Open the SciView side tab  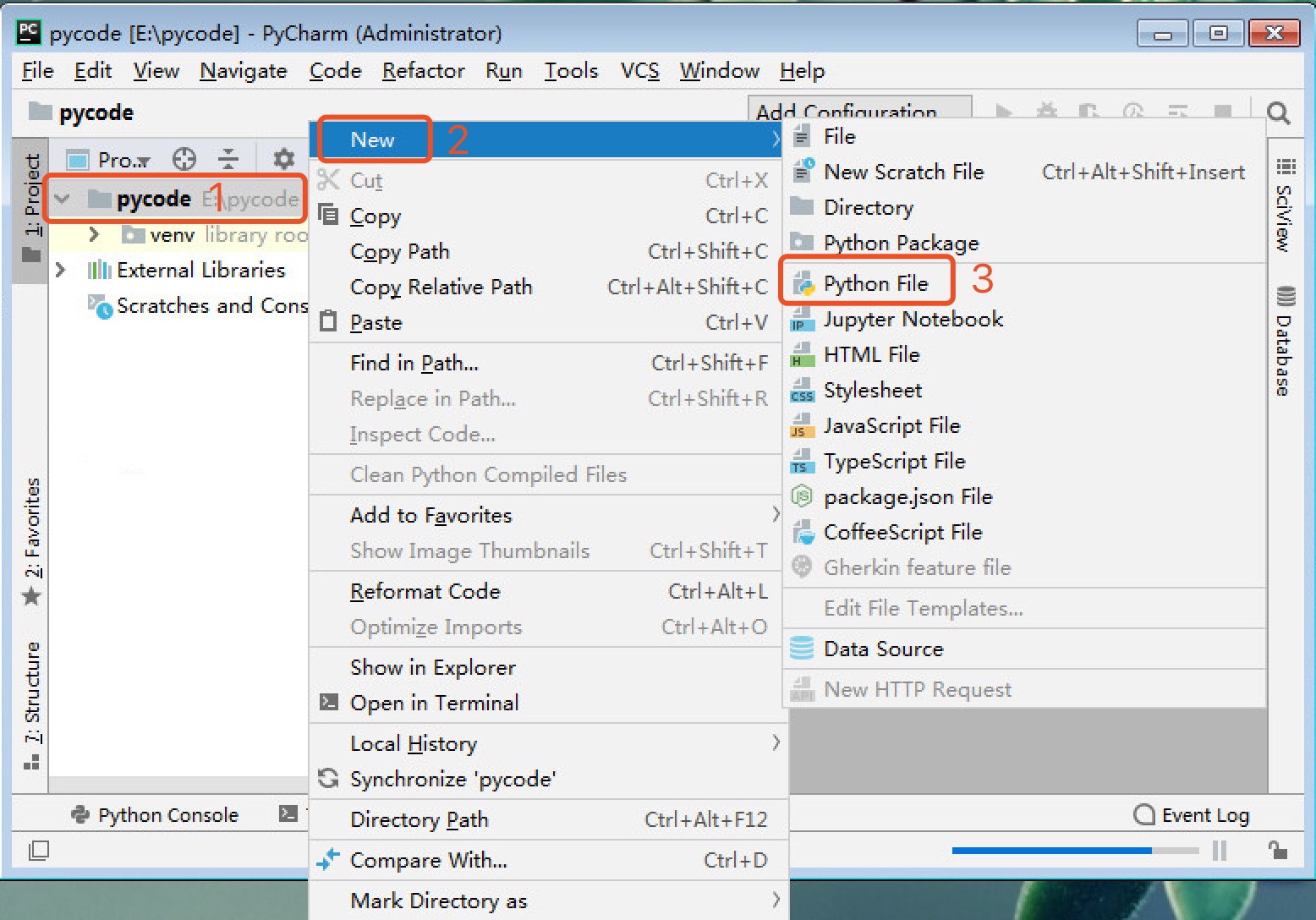tap(1285, 204)
